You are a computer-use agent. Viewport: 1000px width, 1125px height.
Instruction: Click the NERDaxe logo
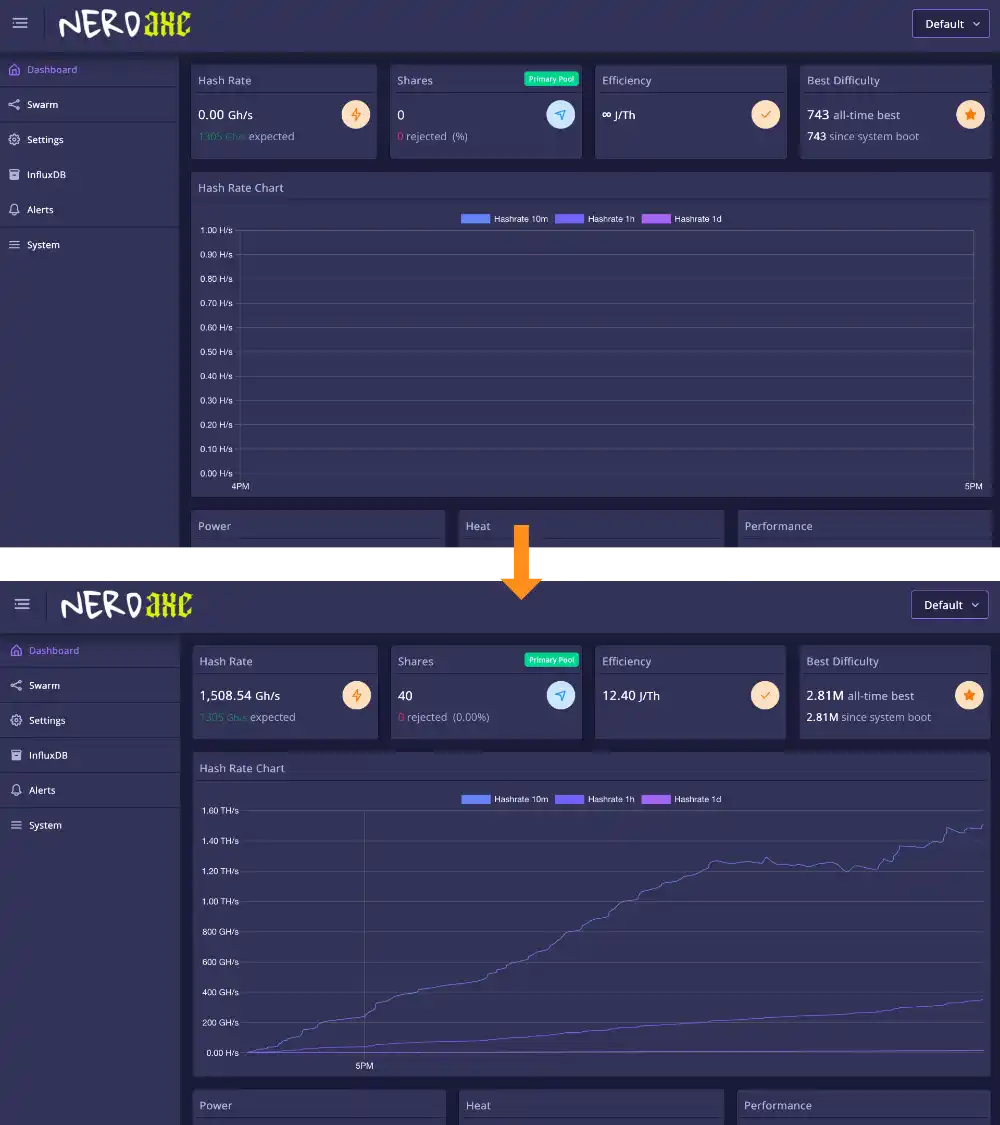coord(122,23)
